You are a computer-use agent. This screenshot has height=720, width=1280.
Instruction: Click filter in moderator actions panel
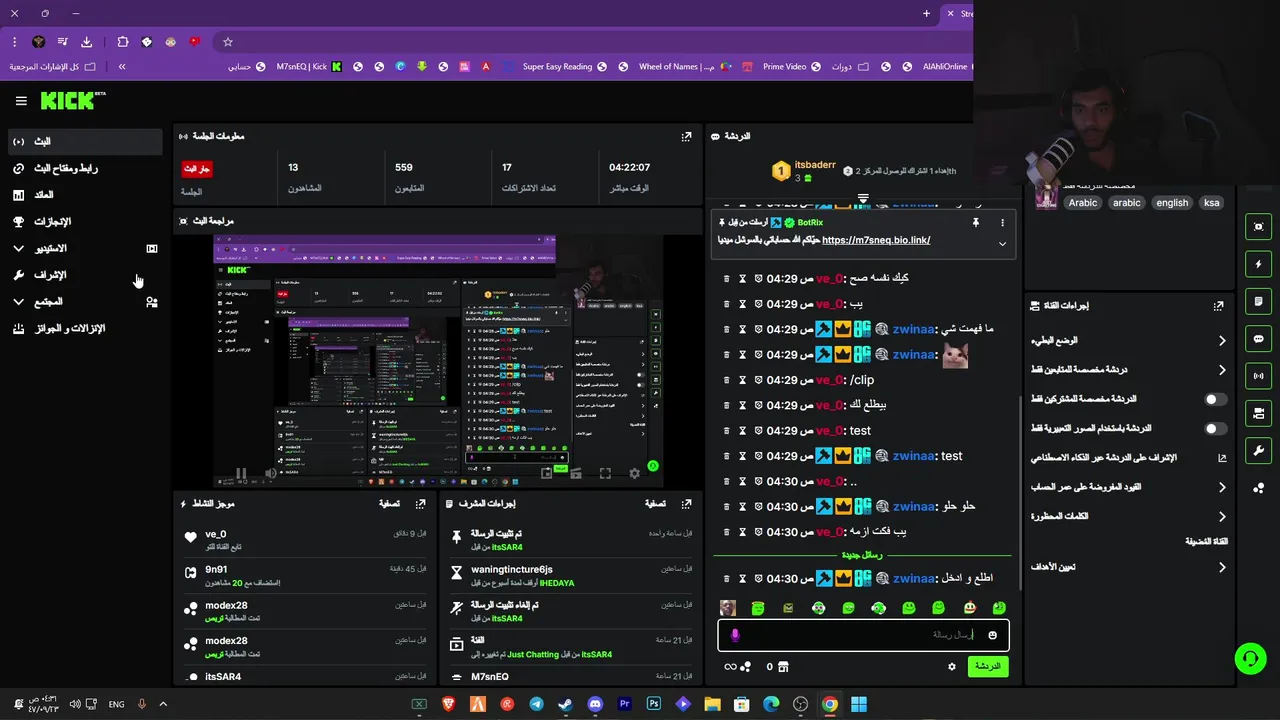pos(655,504)
